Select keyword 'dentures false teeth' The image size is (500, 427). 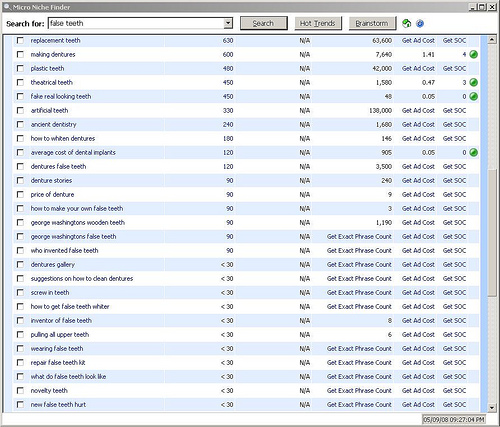point(58,166)
